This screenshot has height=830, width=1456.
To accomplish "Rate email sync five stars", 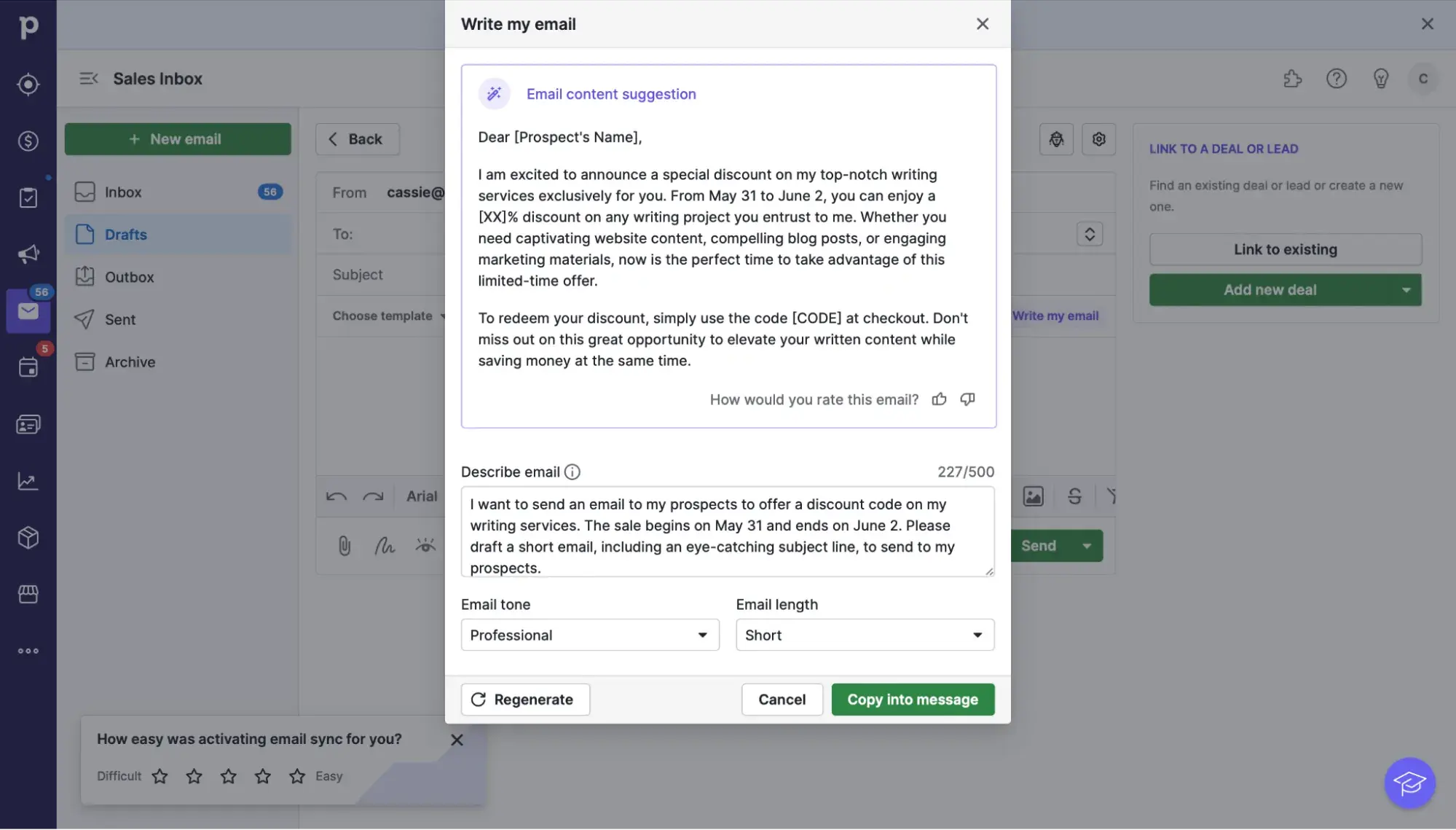I will click(x=296, y=776).
